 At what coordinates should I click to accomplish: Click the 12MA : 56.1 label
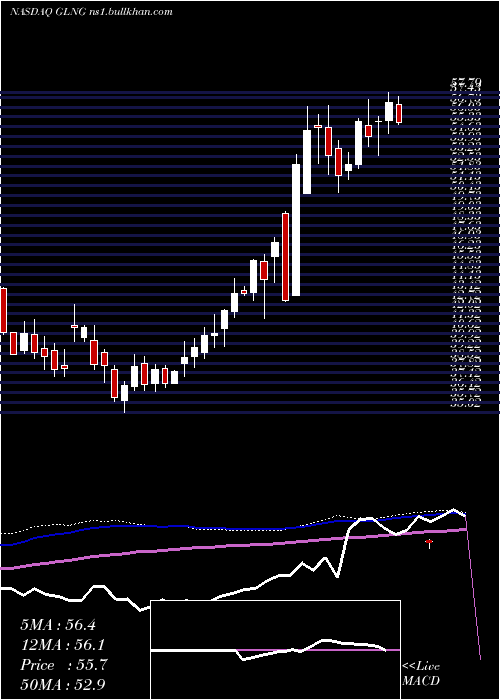click(x=64, y=645)
